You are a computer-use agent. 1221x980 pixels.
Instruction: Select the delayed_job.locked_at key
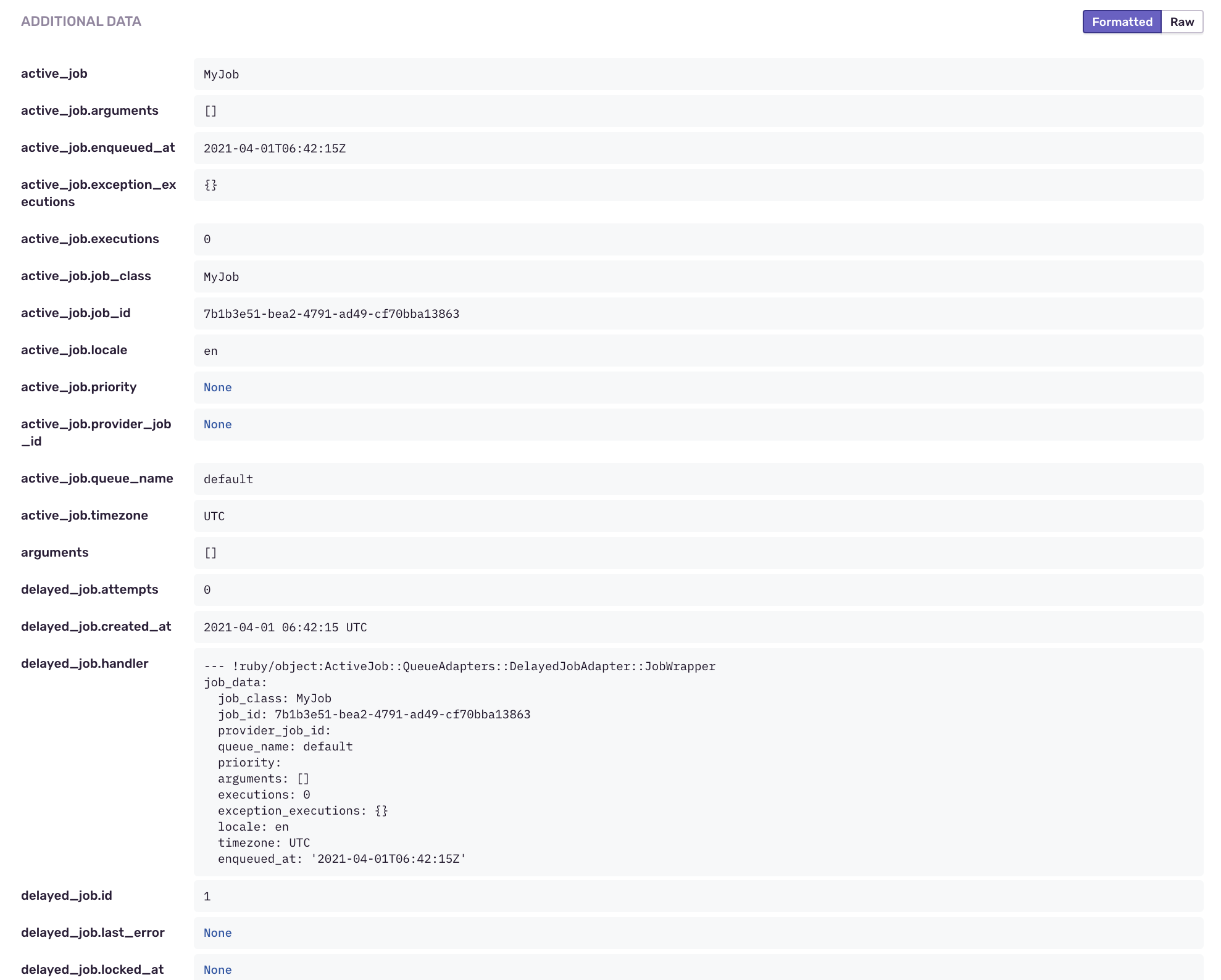click(93, 970)
